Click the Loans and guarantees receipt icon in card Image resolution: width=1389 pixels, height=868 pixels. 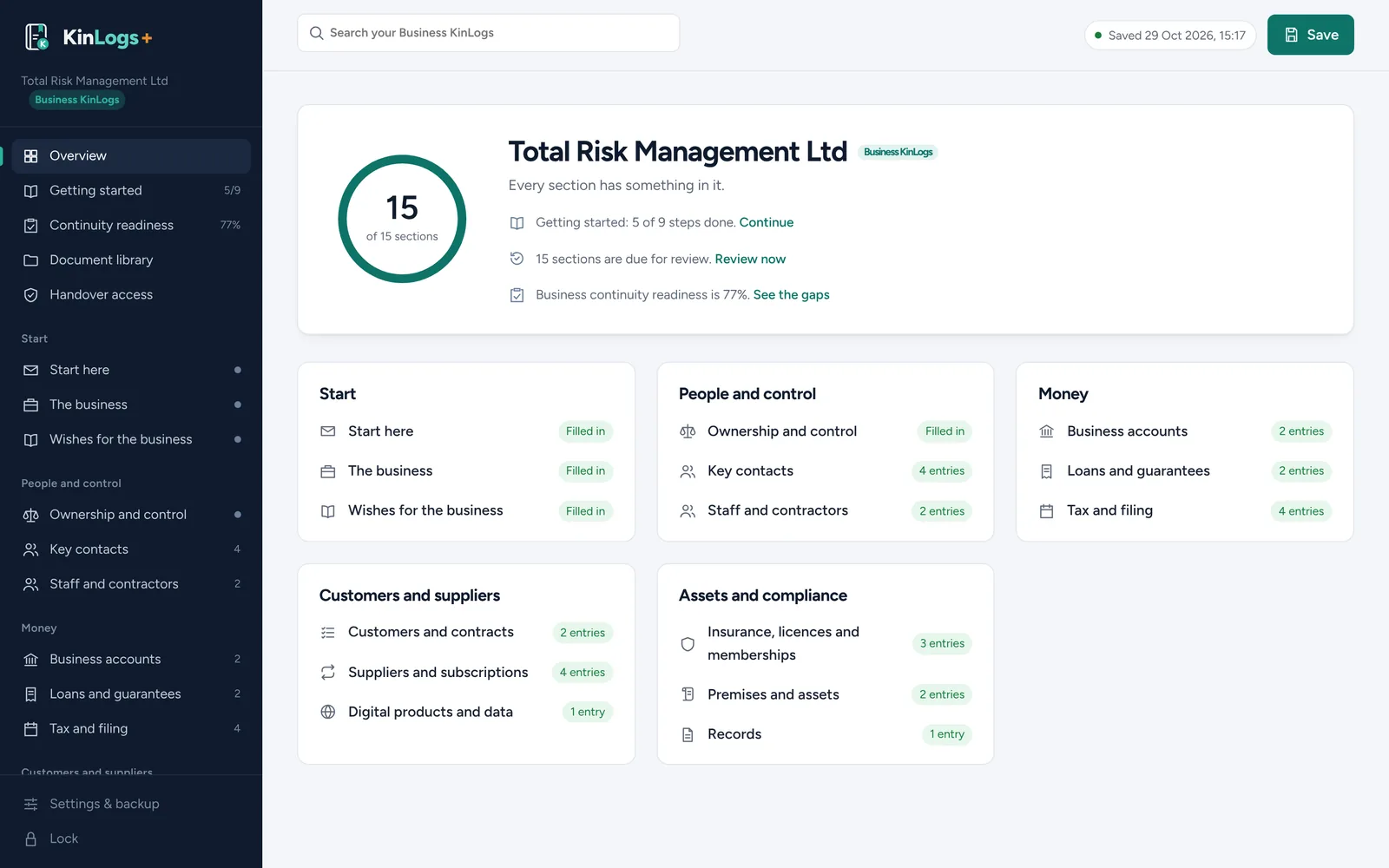[1047, 471]
